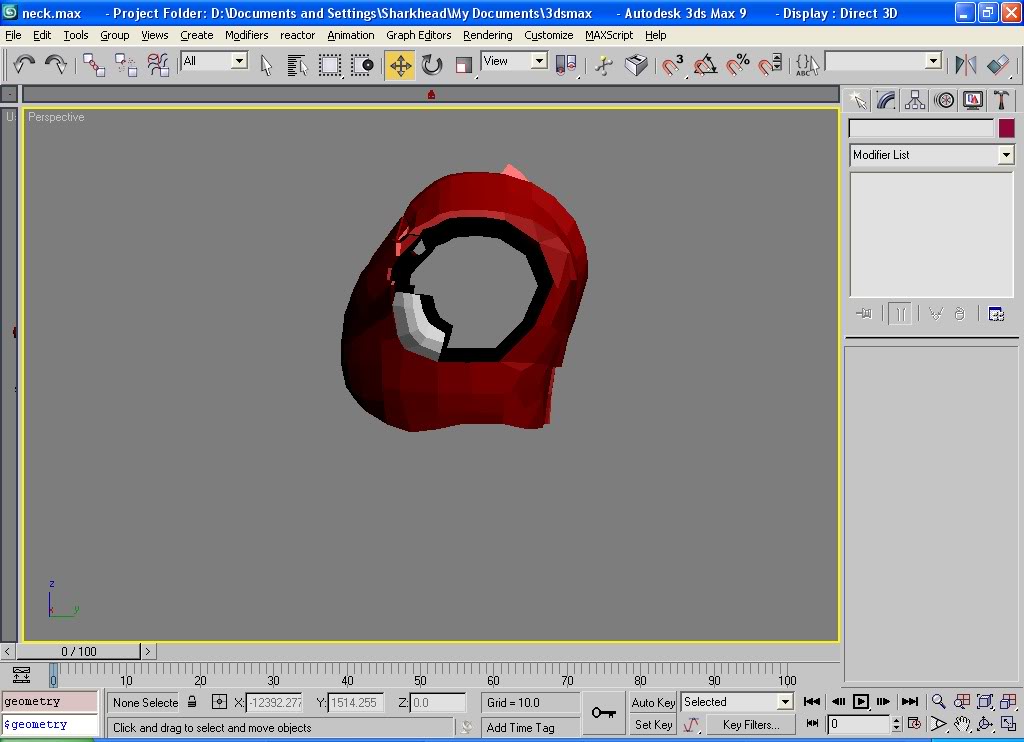Viewport: 1024px width, 742px height.
Task: Click the object color swatch
Action: [x=1006, y=128]
